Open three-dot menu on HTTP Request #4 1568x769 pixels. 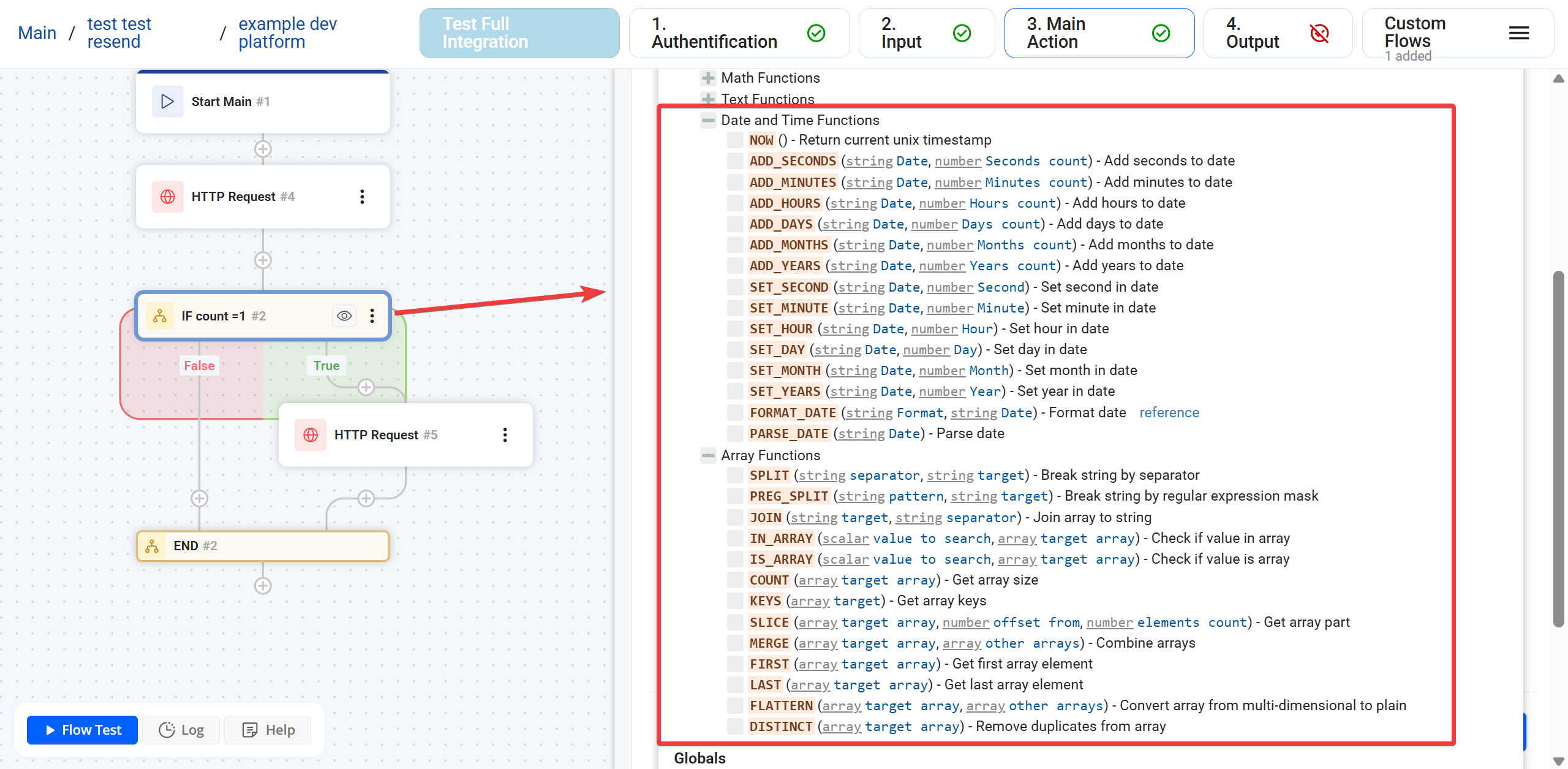(x=362, y=197)
